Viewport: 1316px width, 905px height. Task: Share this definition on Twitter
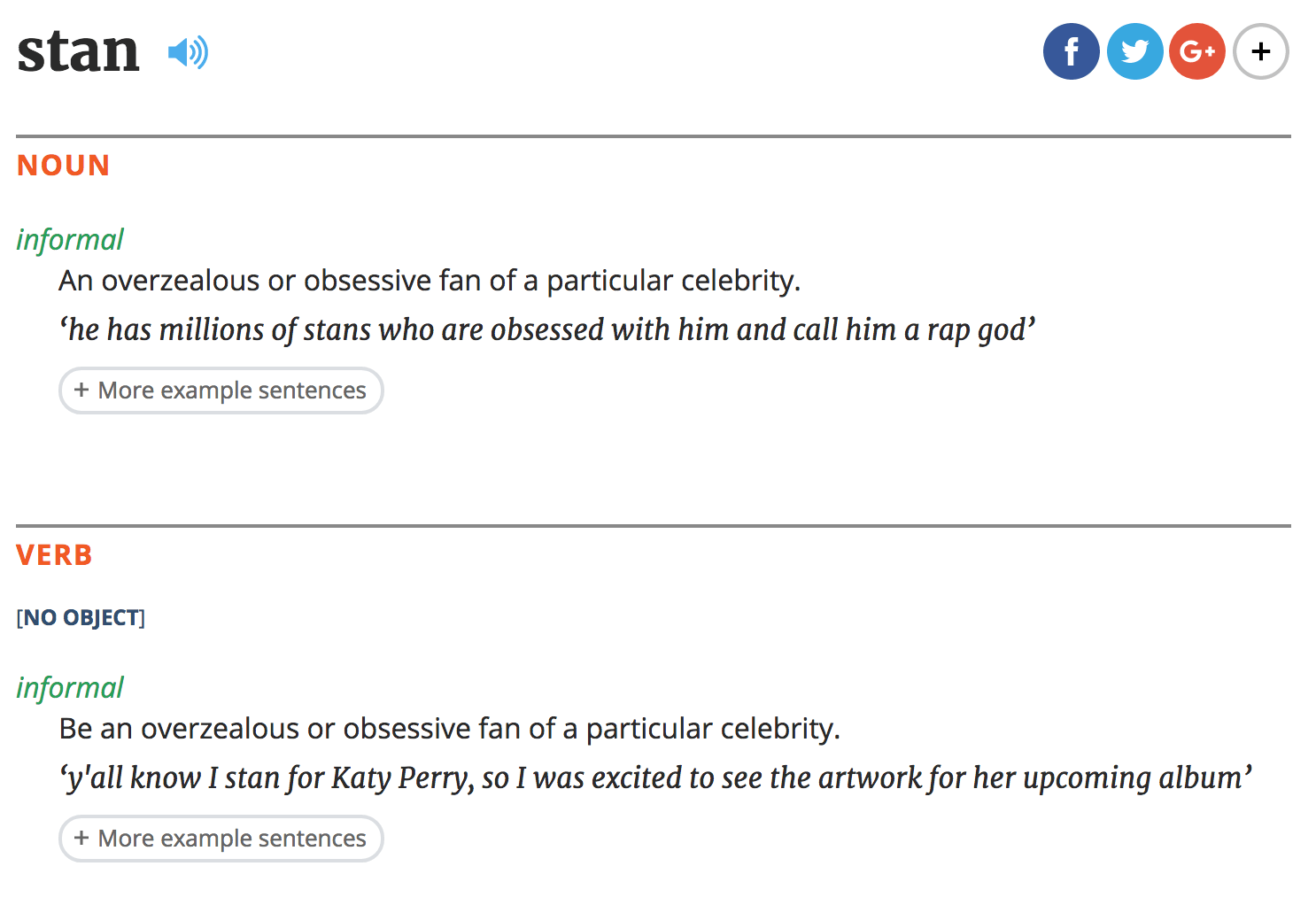[1134, 51]
